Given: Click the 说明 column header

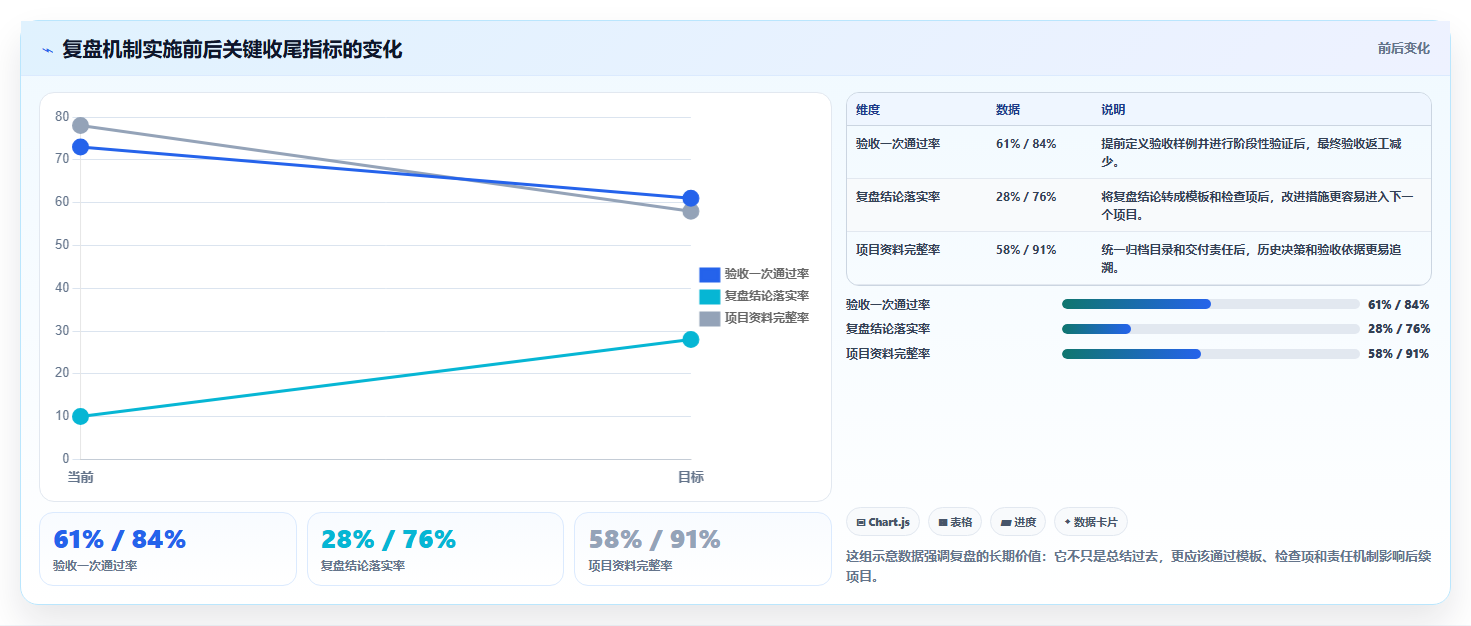Looking at the screenshot, I should point(1113,110).
